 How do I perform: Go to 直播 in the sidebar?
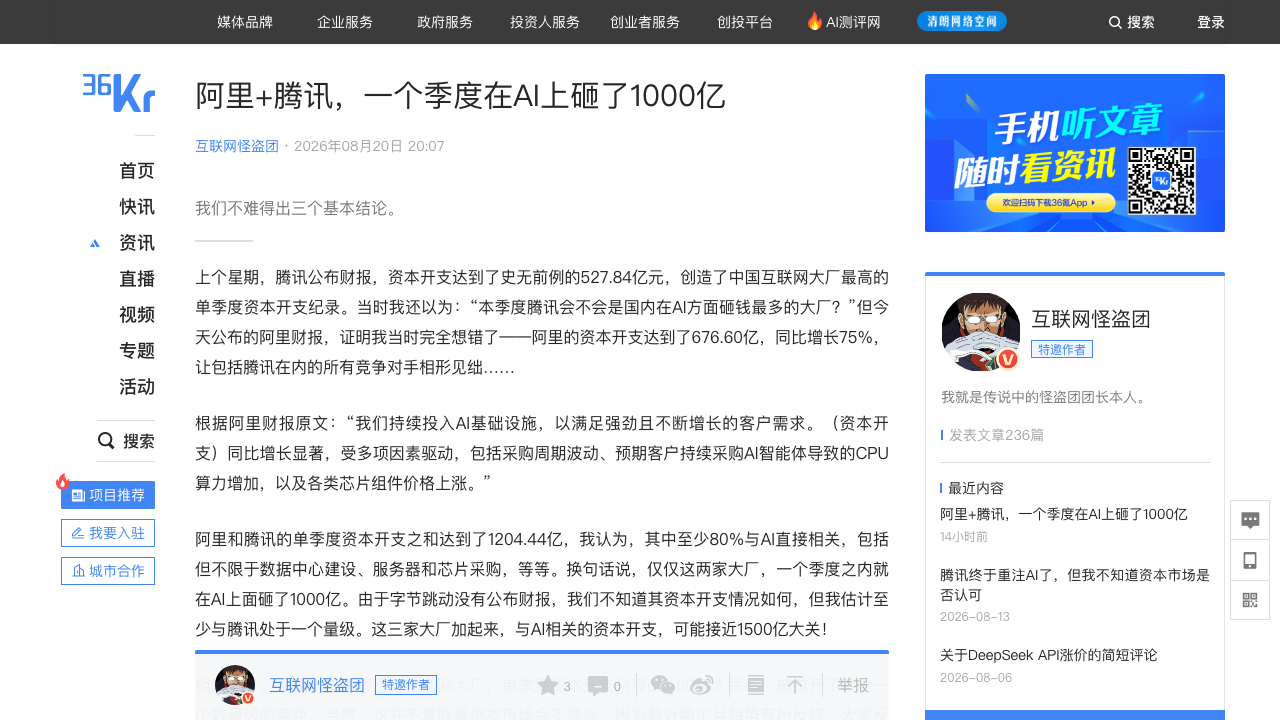137,279
